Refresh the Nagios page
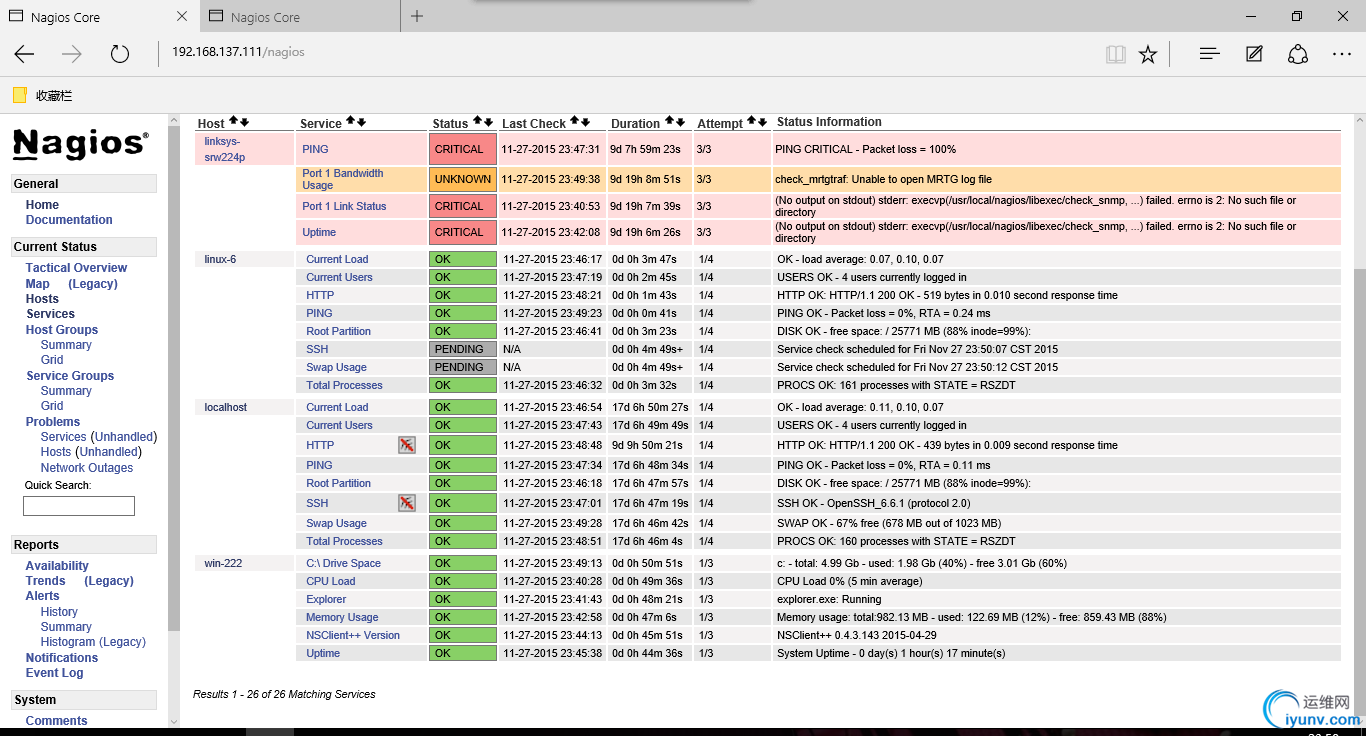Viewport: 1366px width, 736px height. [x=120, y=54]
